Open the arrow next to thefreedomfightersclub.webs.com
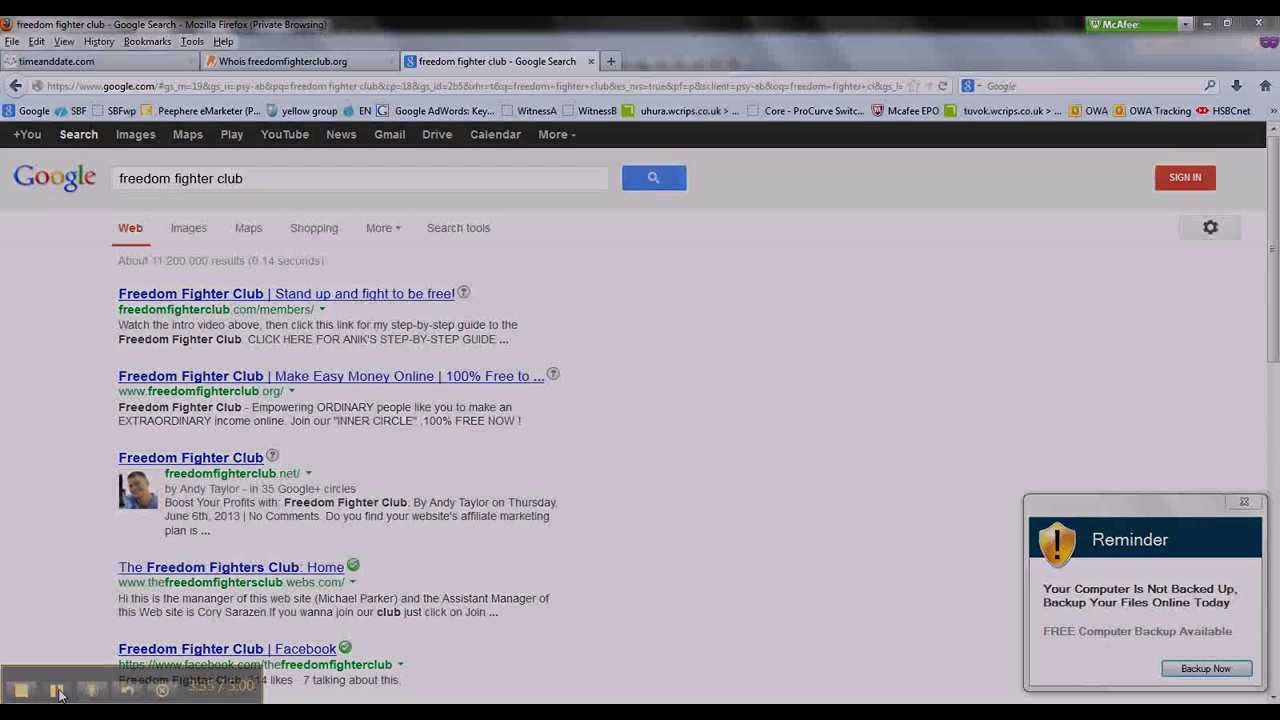1280x720 pixels. tap(353, 583)
